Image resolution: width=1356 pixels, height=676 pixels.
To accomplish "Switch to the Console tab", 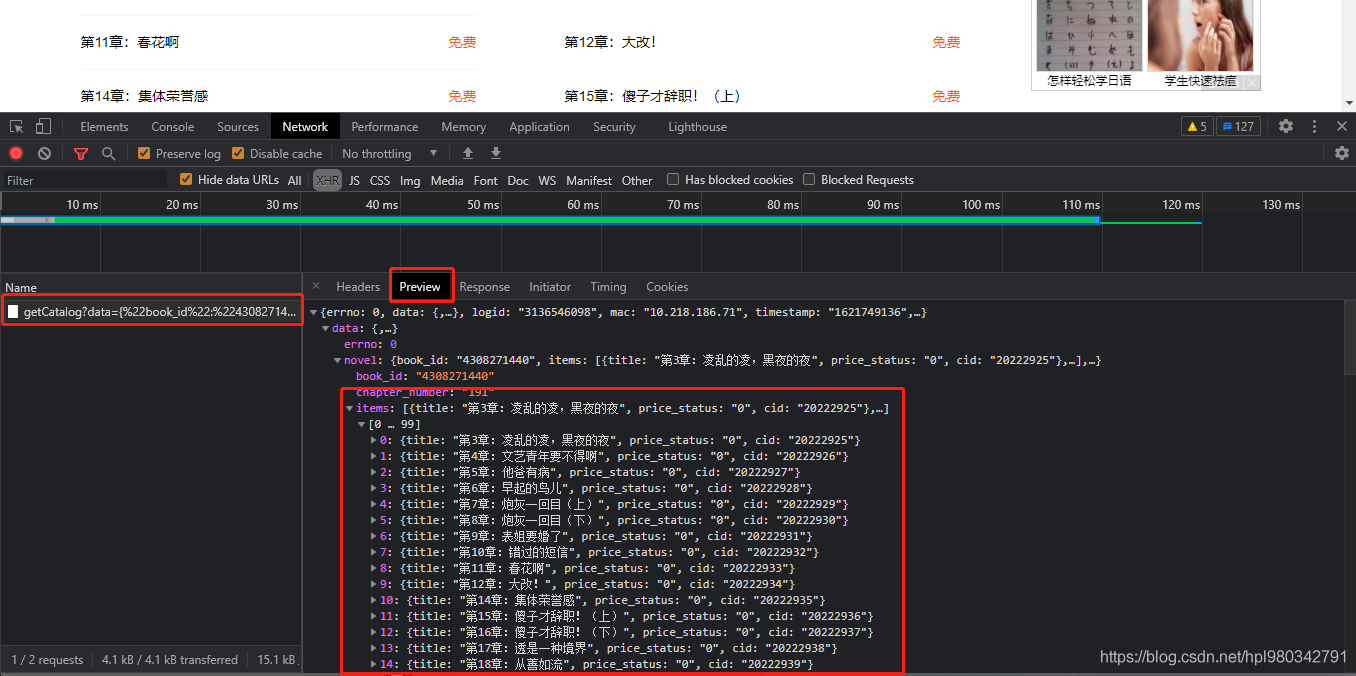I will coord(173,127).
